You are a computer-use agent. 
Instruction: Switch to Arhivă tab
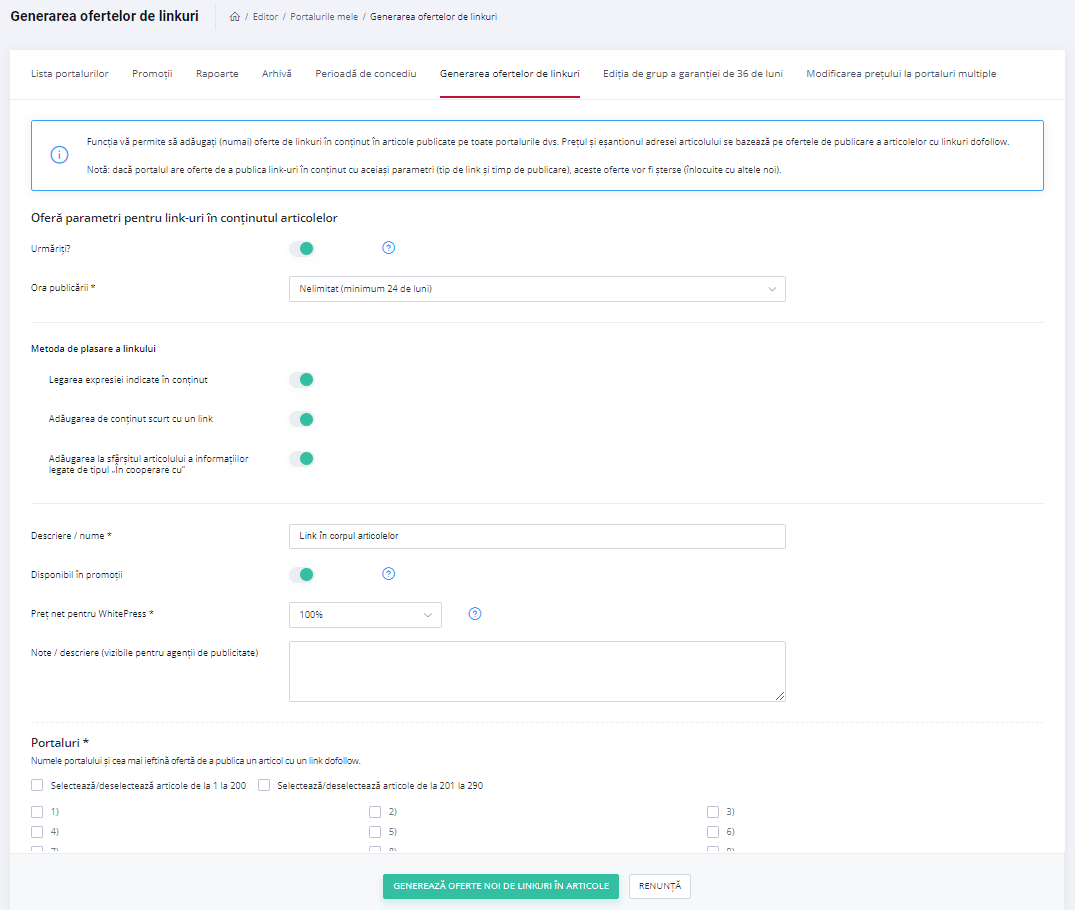click(277, 73)
